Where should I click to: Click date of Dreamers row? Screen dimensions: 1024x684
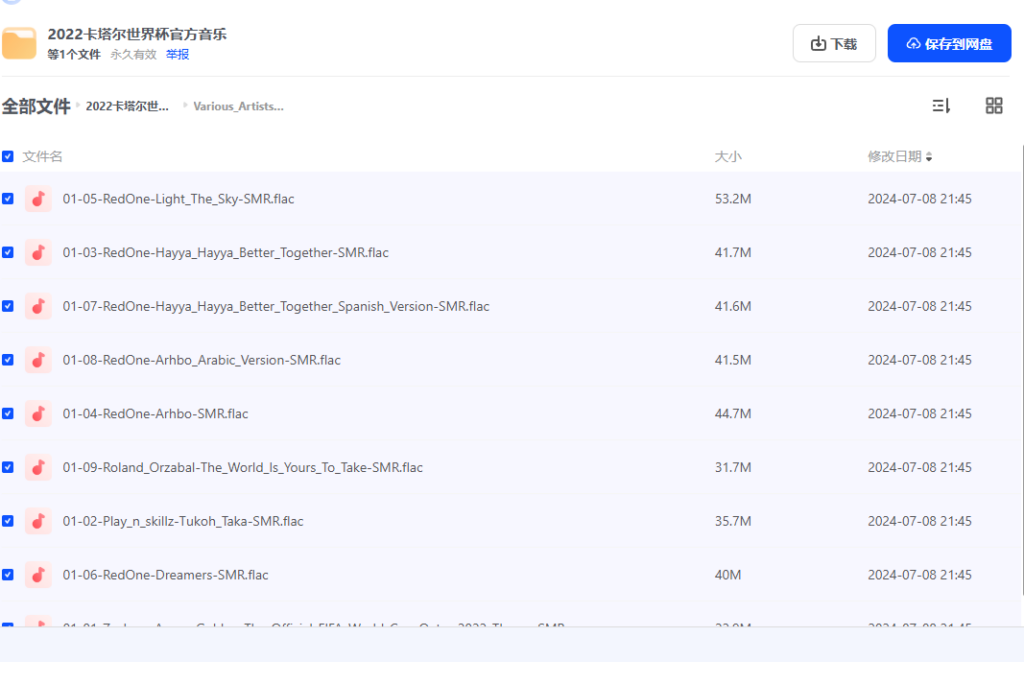(920, 575)
